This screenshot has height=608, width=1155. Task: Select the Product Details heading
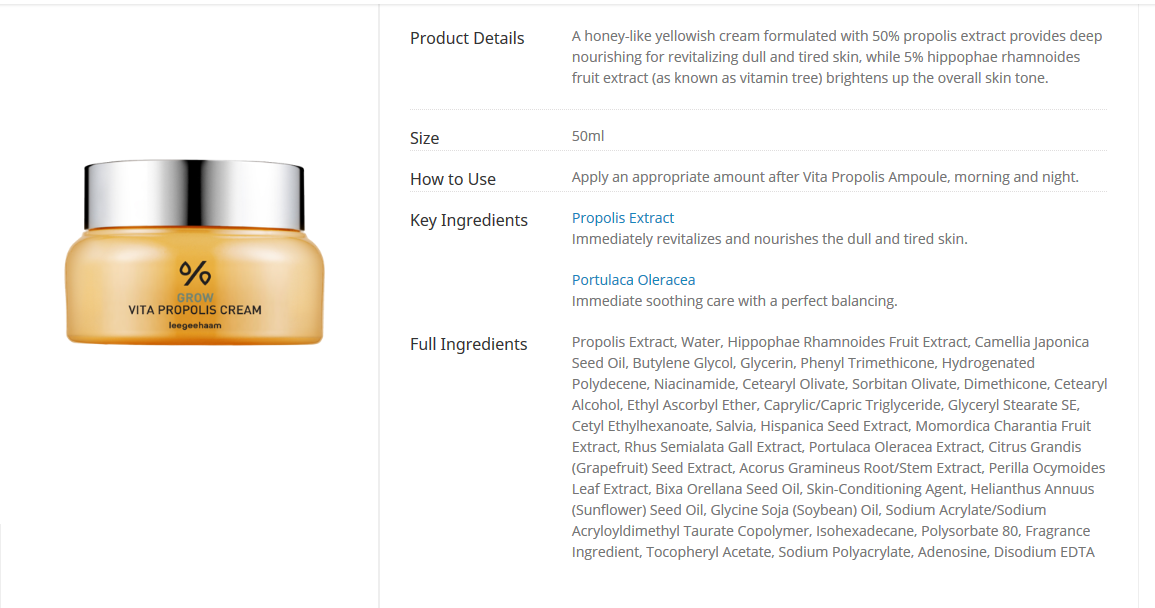pos(467,38)
